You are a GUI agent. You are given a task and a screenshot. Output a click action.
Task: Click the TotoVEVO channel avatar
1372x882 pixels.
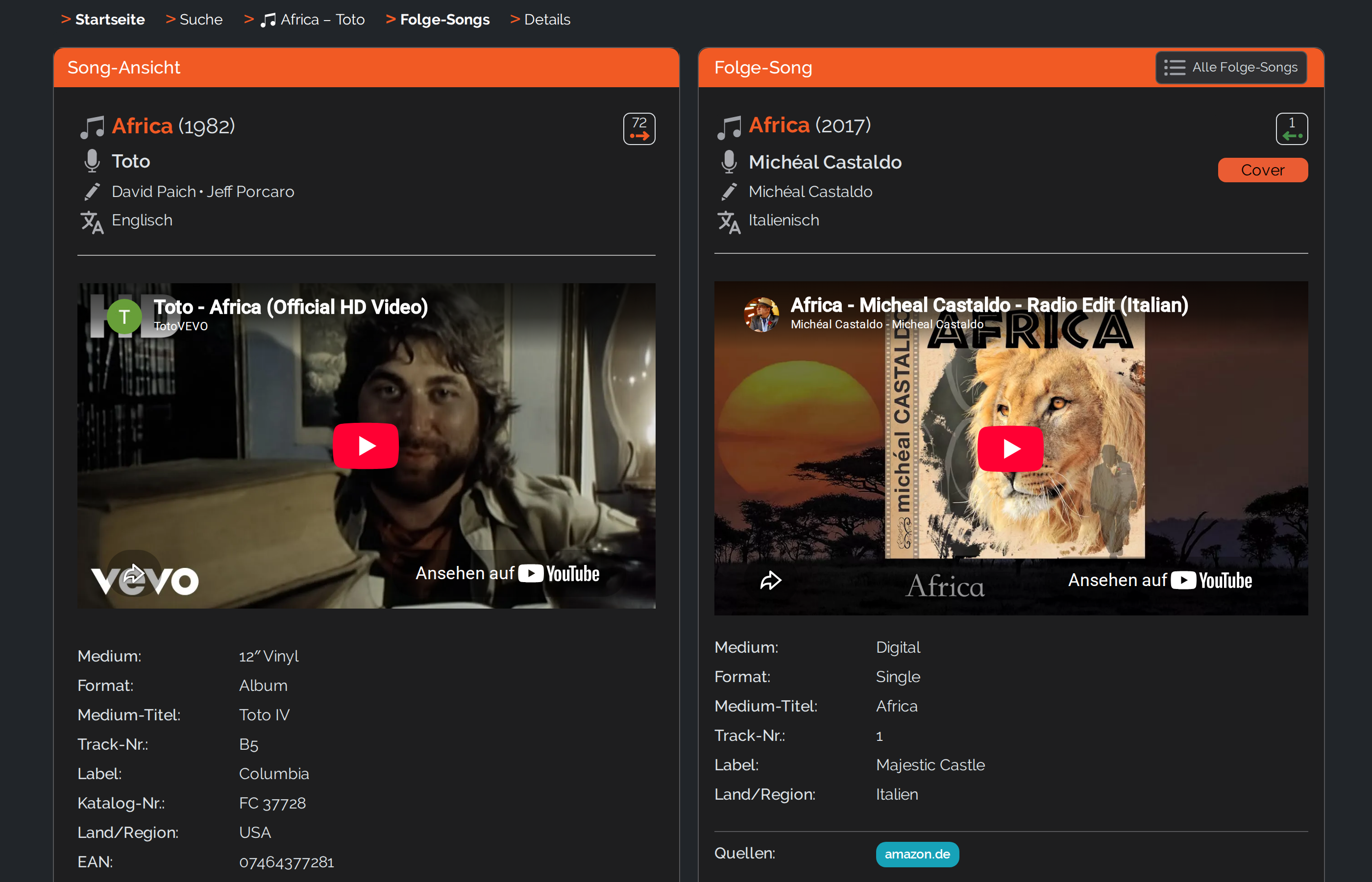124,316
